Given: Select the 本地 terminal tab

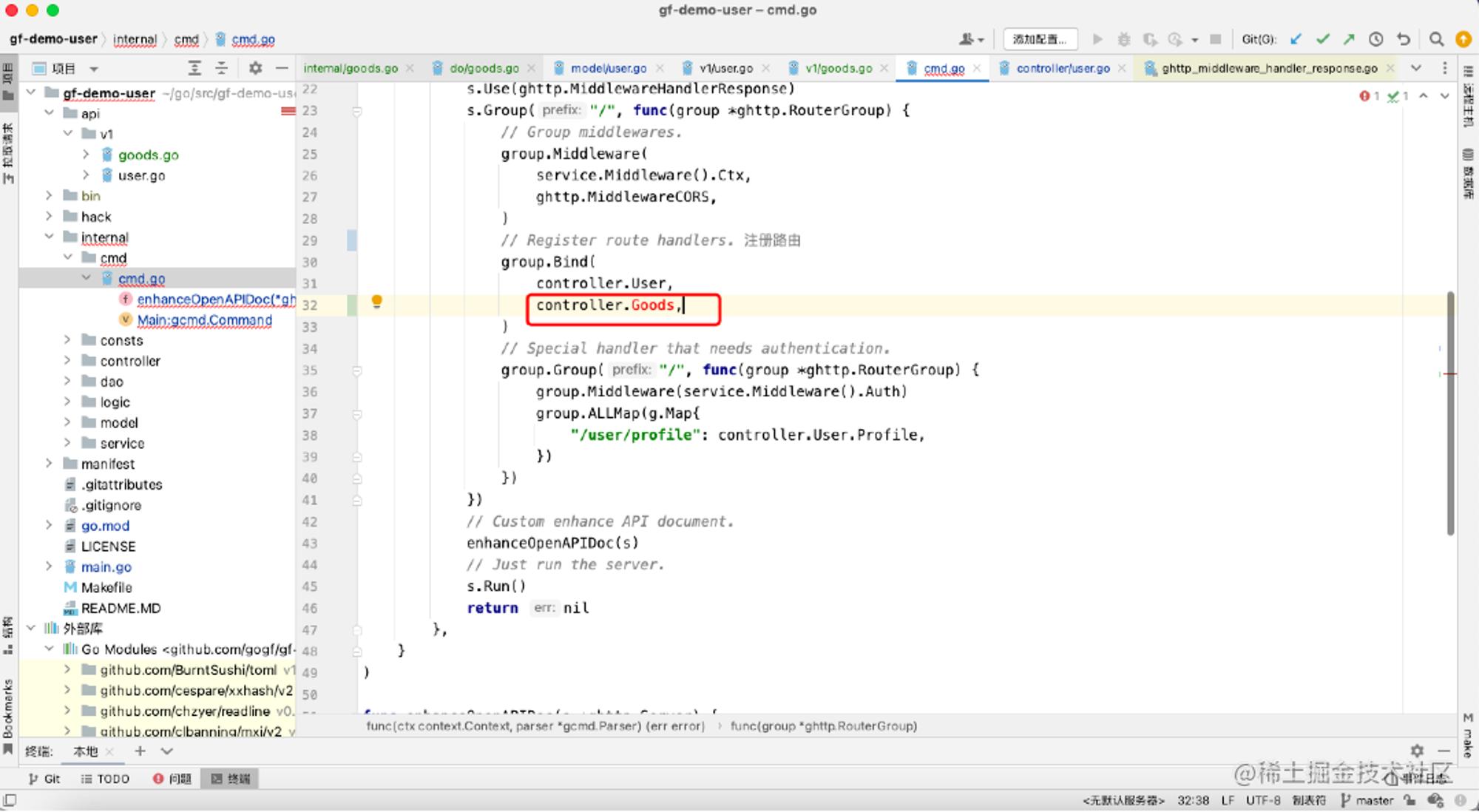Looking at the screenshot, I should (85, 751).
